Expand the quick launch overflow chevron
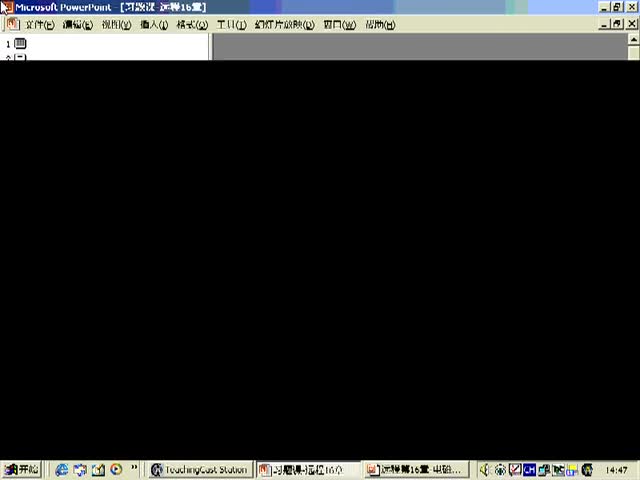This screenshot has height=480, width=640. click(134, 468)
